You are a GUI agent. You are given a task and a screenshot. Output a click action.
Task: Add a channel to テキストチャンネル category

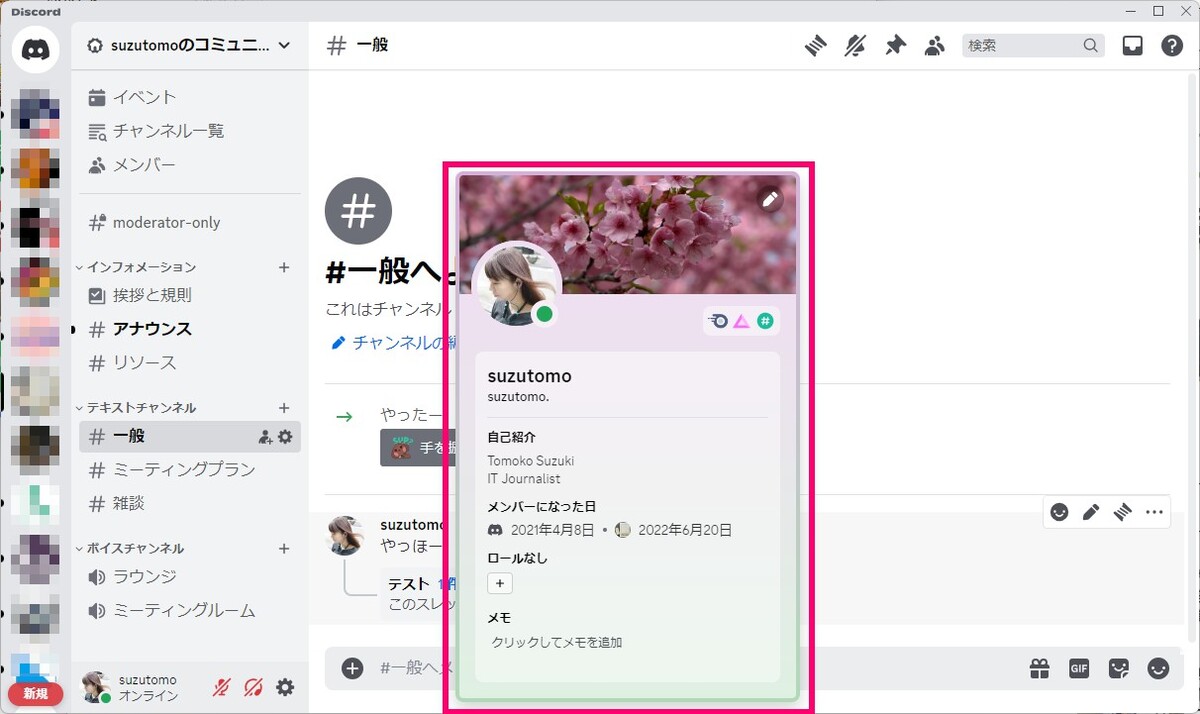pyautogui.click(x=284, y=408)
